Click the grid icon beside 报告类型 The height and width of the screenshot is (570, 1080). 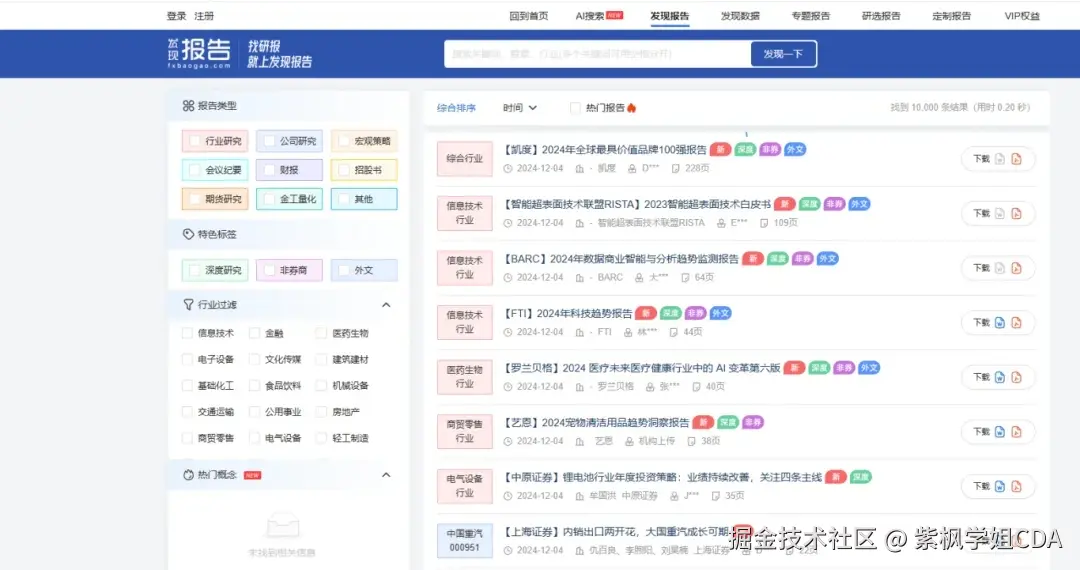(x=188, y=105)
